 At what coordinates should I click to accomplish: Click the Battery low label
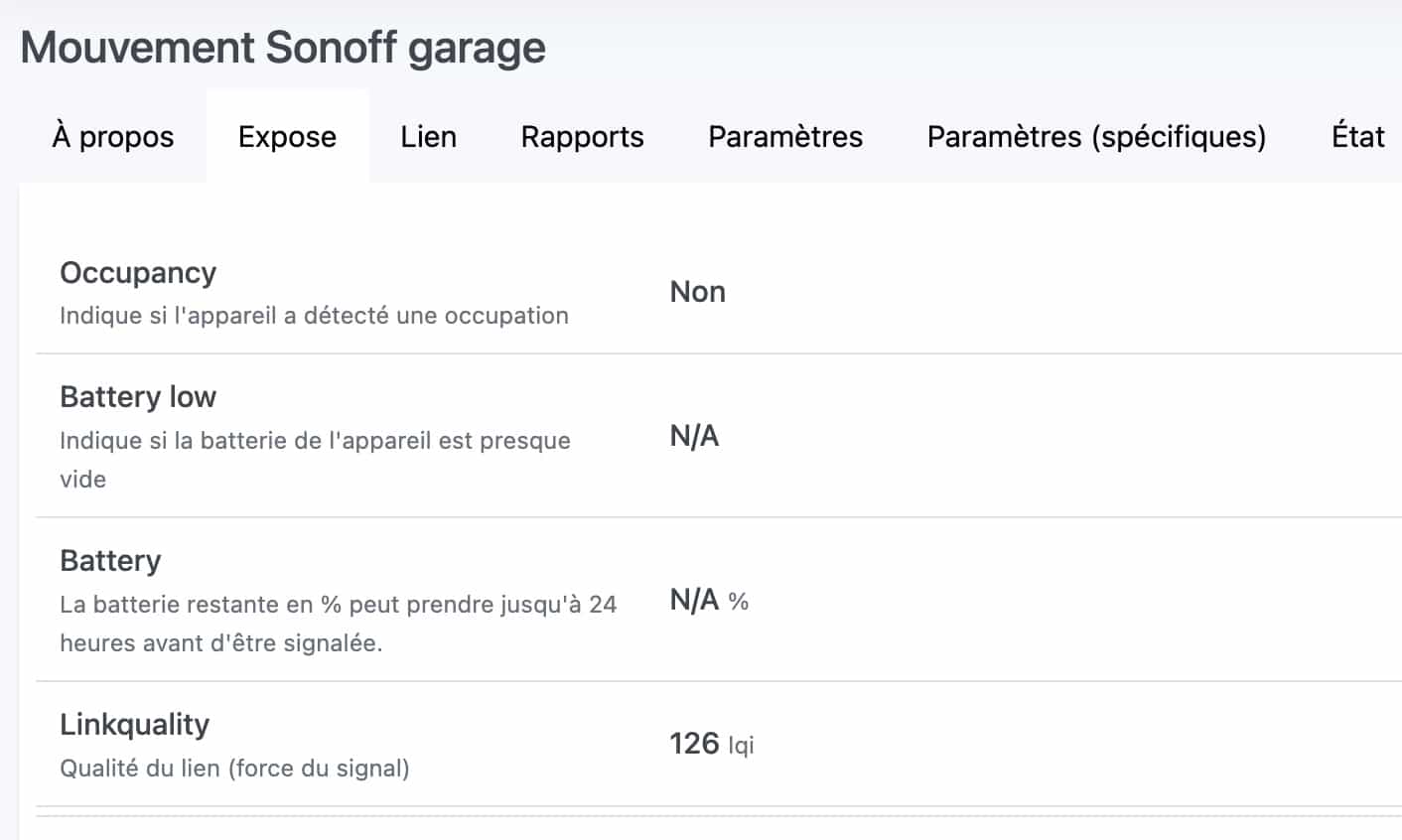(138, 397)
